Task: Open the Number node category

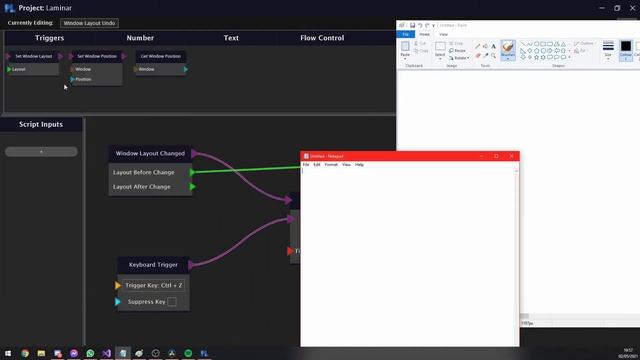Action: pyautogui.click(x=140, y=38)
